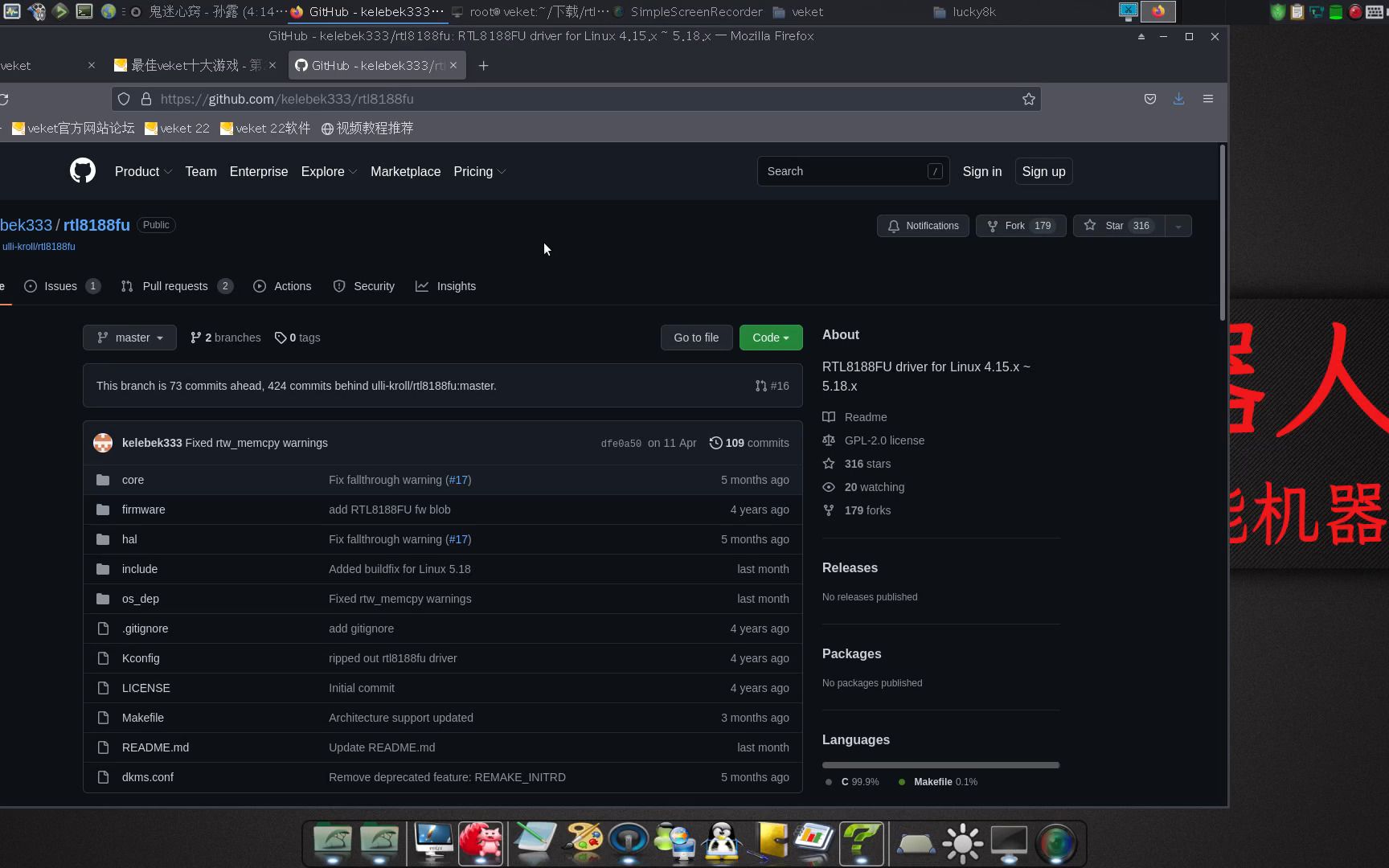Open the Marketplace nav item
1389x868 pixels.
pyautogui.click(x=405, y=171)
